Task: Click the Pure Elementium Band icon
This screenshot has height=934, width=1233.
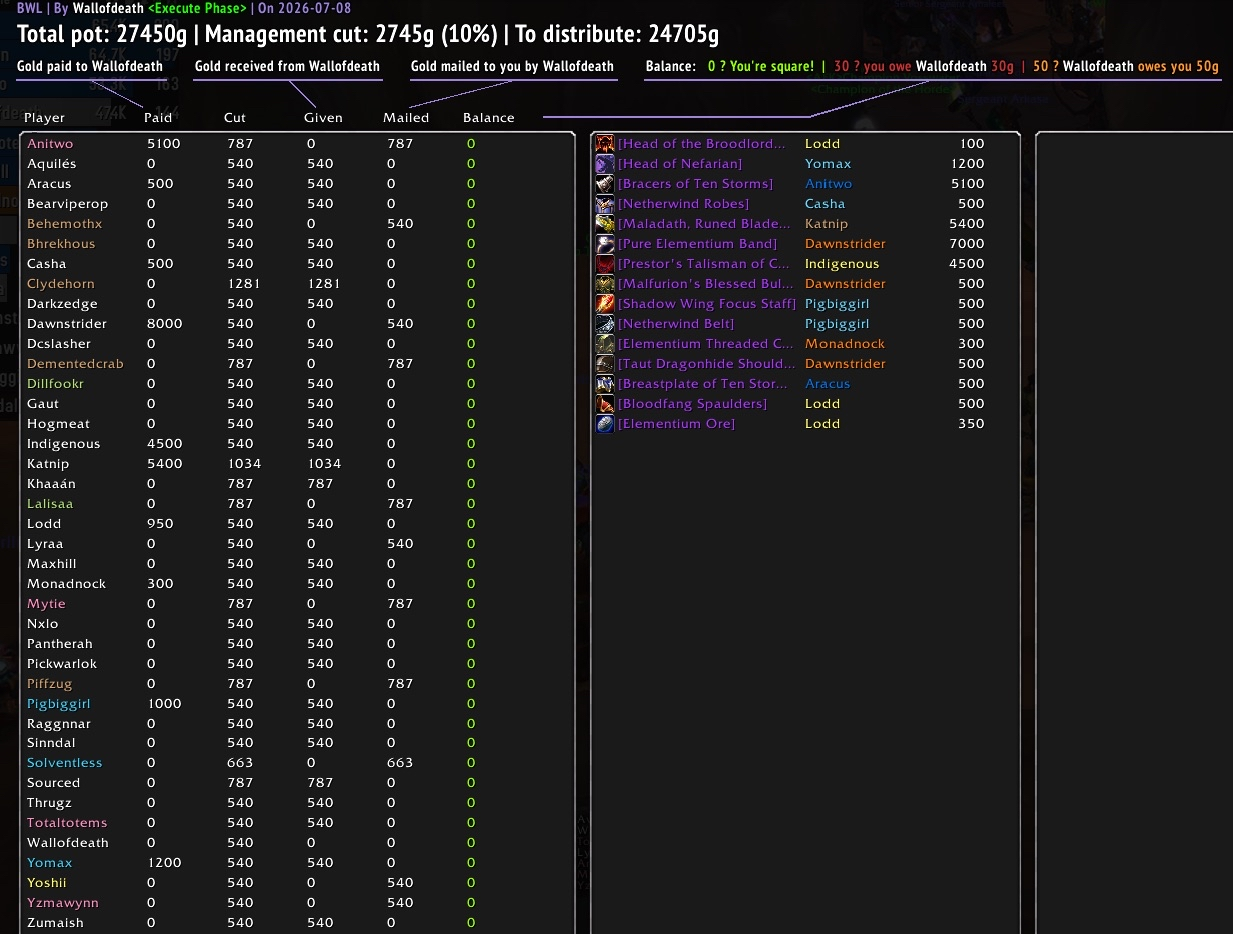Action: pos(605,244)
